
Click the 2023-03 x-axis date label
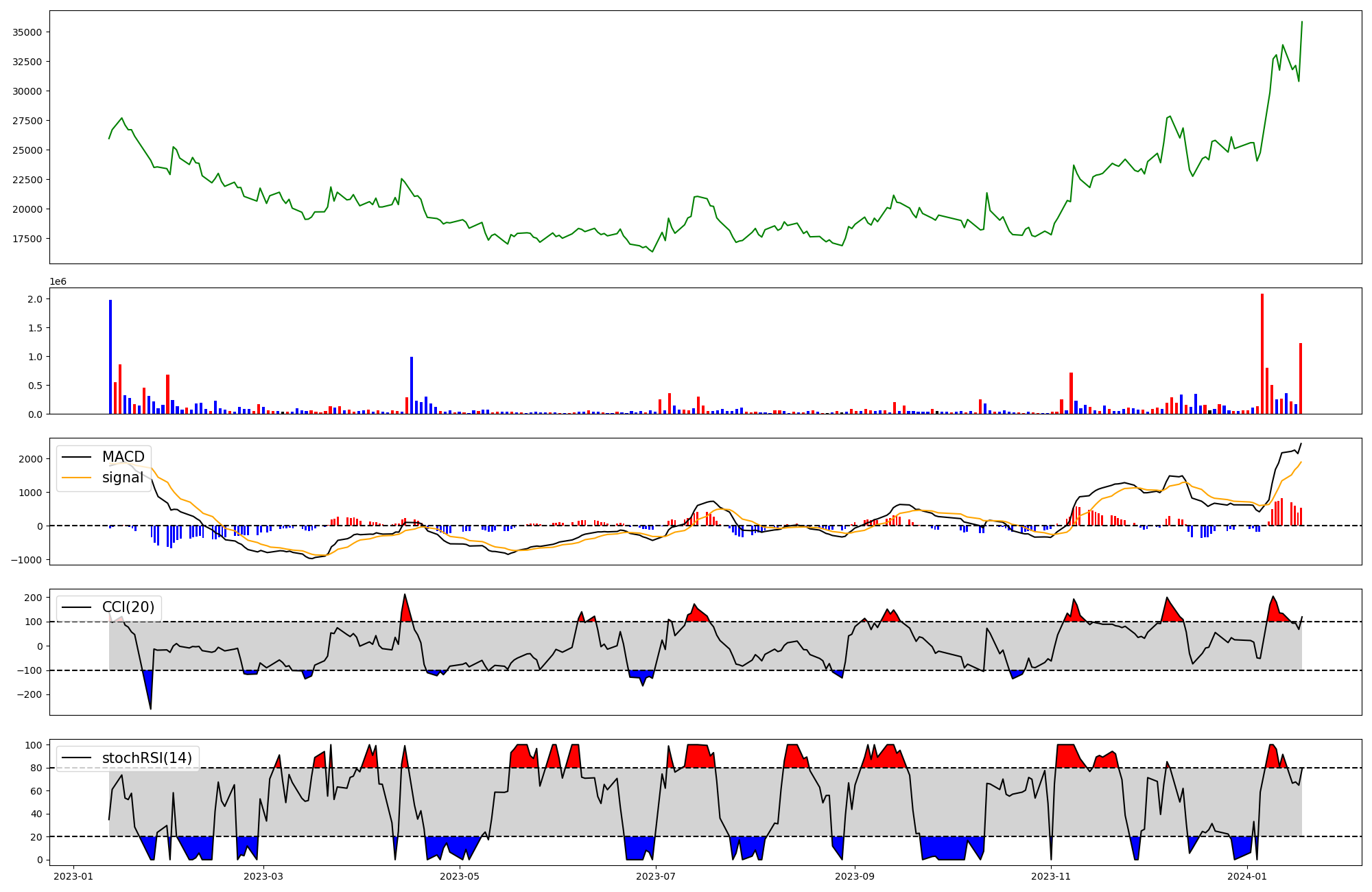pos(263,876)
